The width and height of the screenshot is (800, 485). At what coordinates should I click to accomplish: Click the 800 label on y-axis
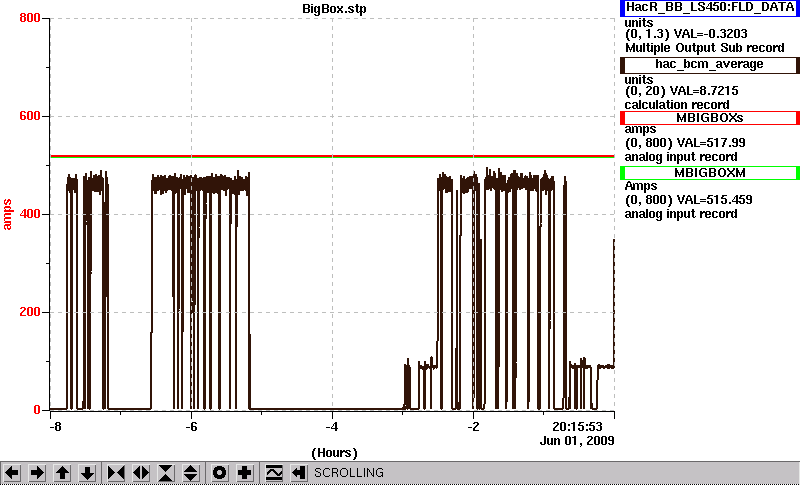point(30,18)
